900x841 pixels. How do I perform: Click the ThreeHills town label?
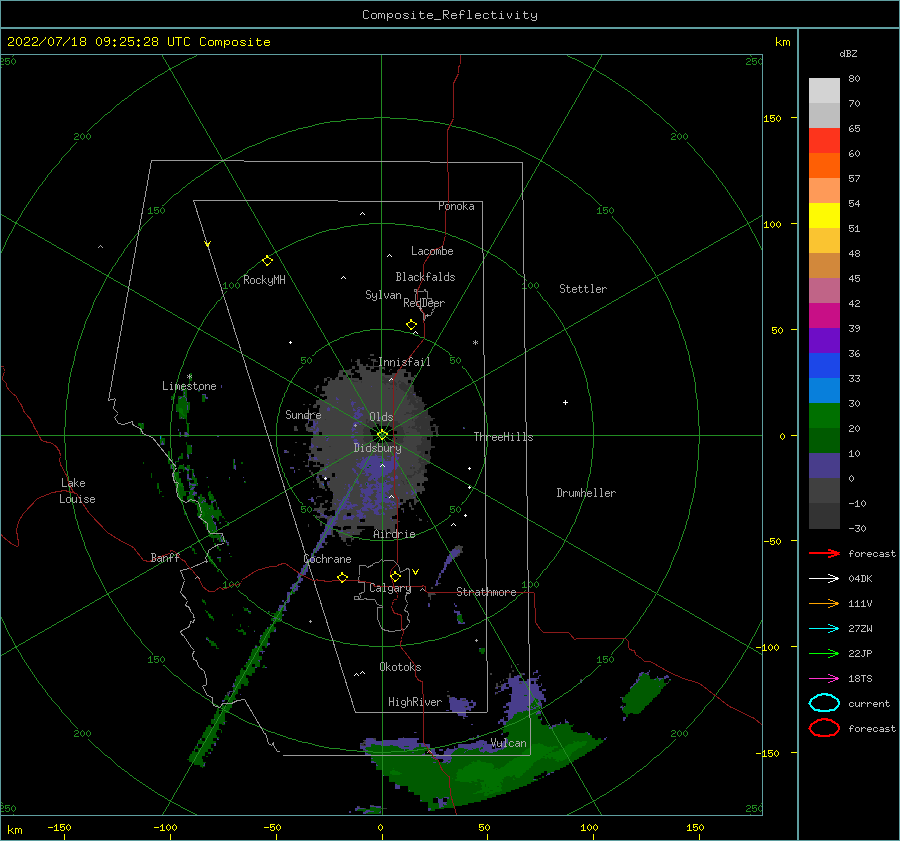click(503, 437)
